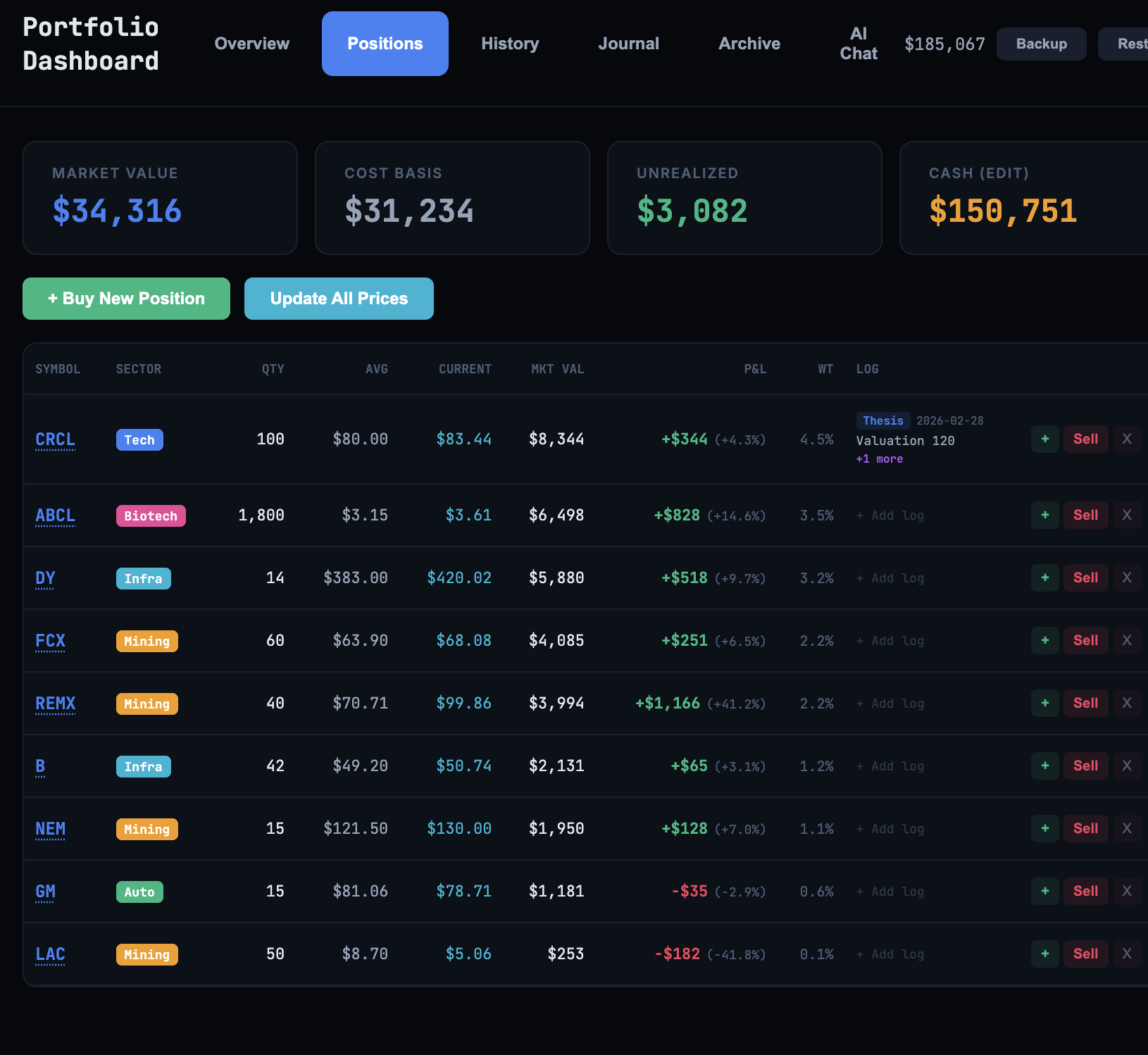Open the AI Chat tab
The height and width of the screenshot is (1055, 1148).
[858, 44]
